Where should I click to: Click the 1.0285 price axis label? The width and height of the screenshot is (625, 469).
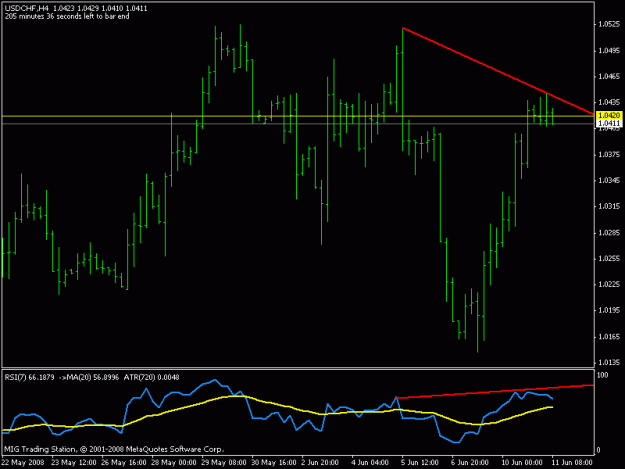[609, 232]
